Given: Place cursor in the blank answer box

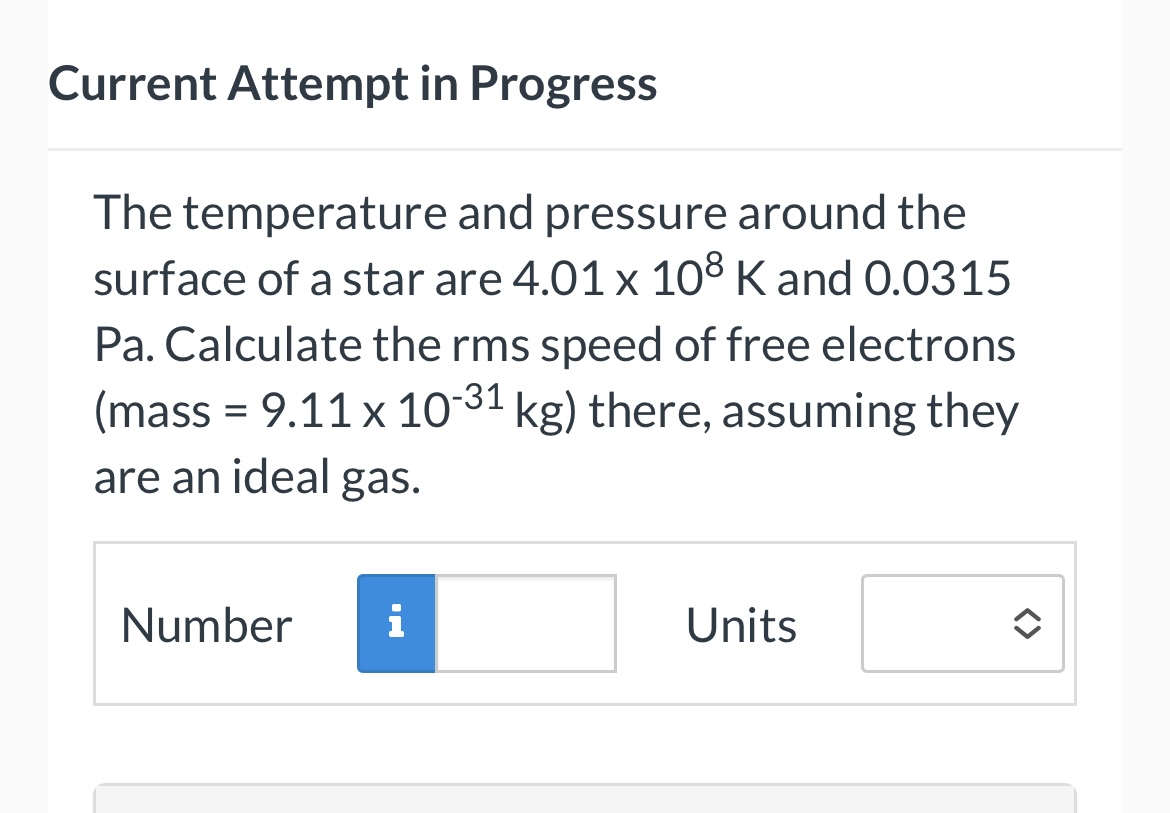Looking at the screenshot, I should click(x=525, y=623).
